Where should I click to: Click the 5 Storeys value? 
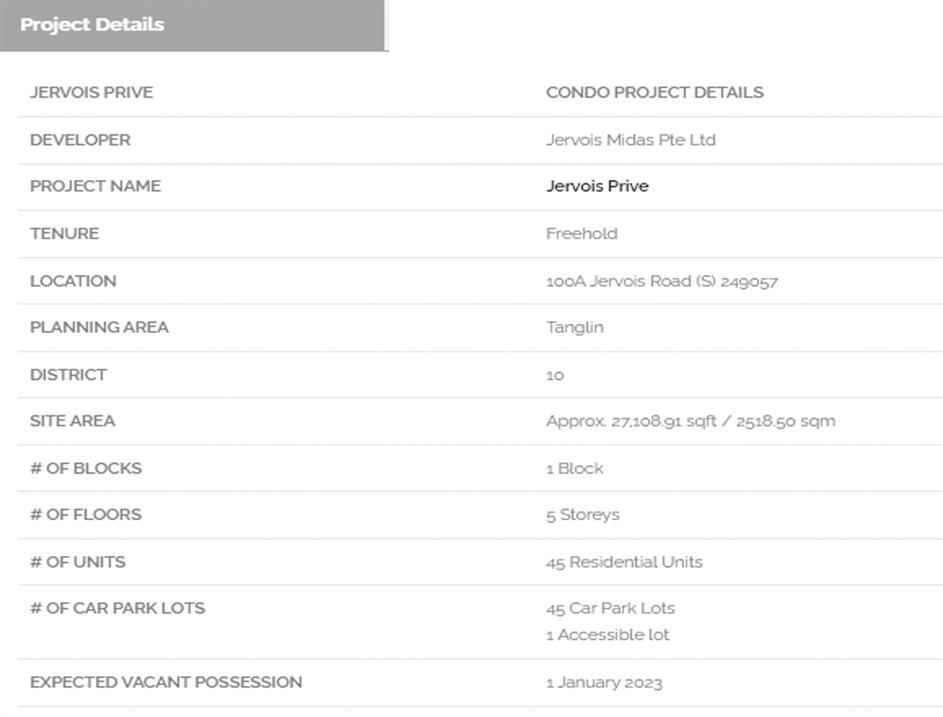(582, 515)
